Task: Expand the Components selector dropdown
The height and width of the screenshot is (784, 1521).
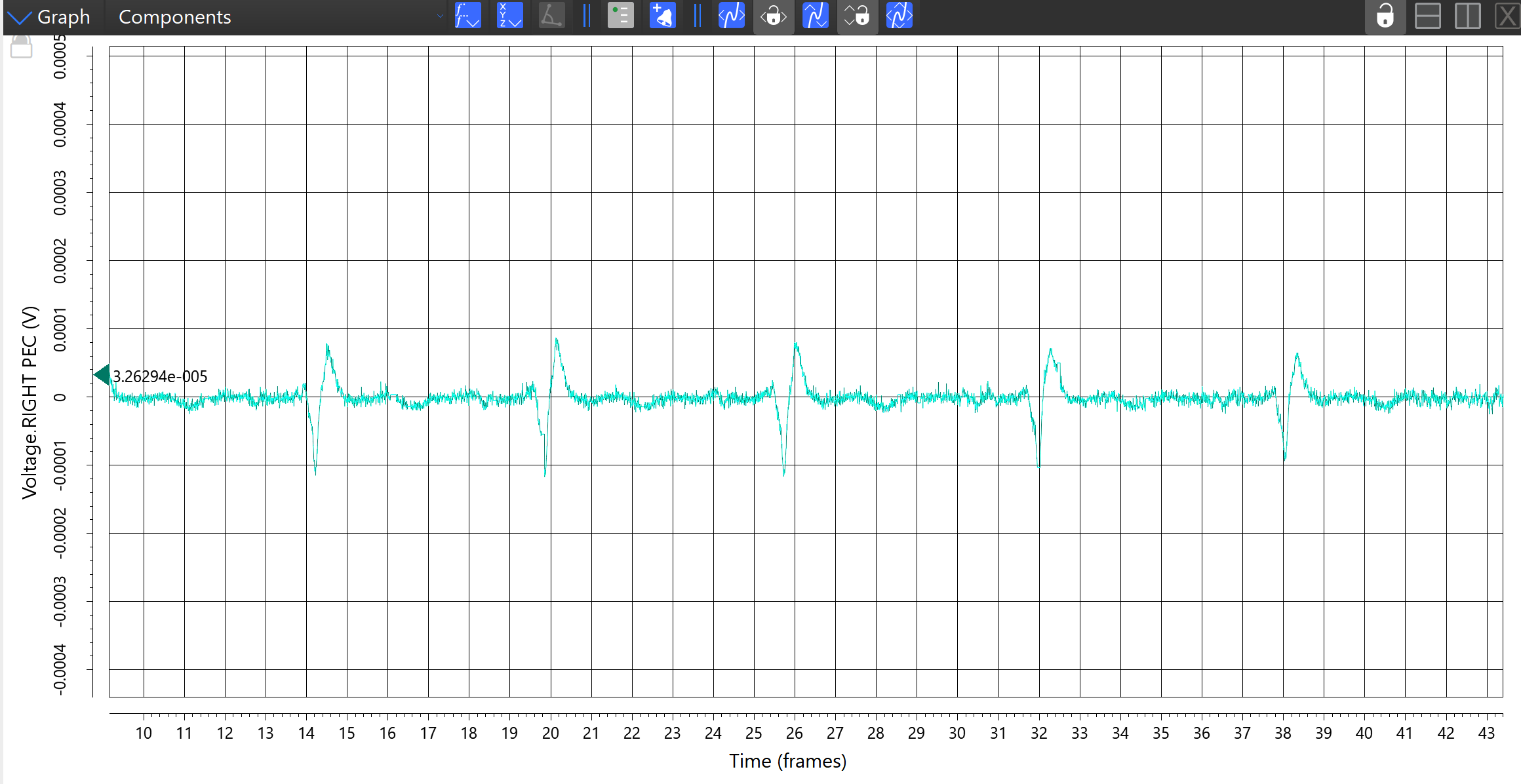Action: (x=174, y=17)
